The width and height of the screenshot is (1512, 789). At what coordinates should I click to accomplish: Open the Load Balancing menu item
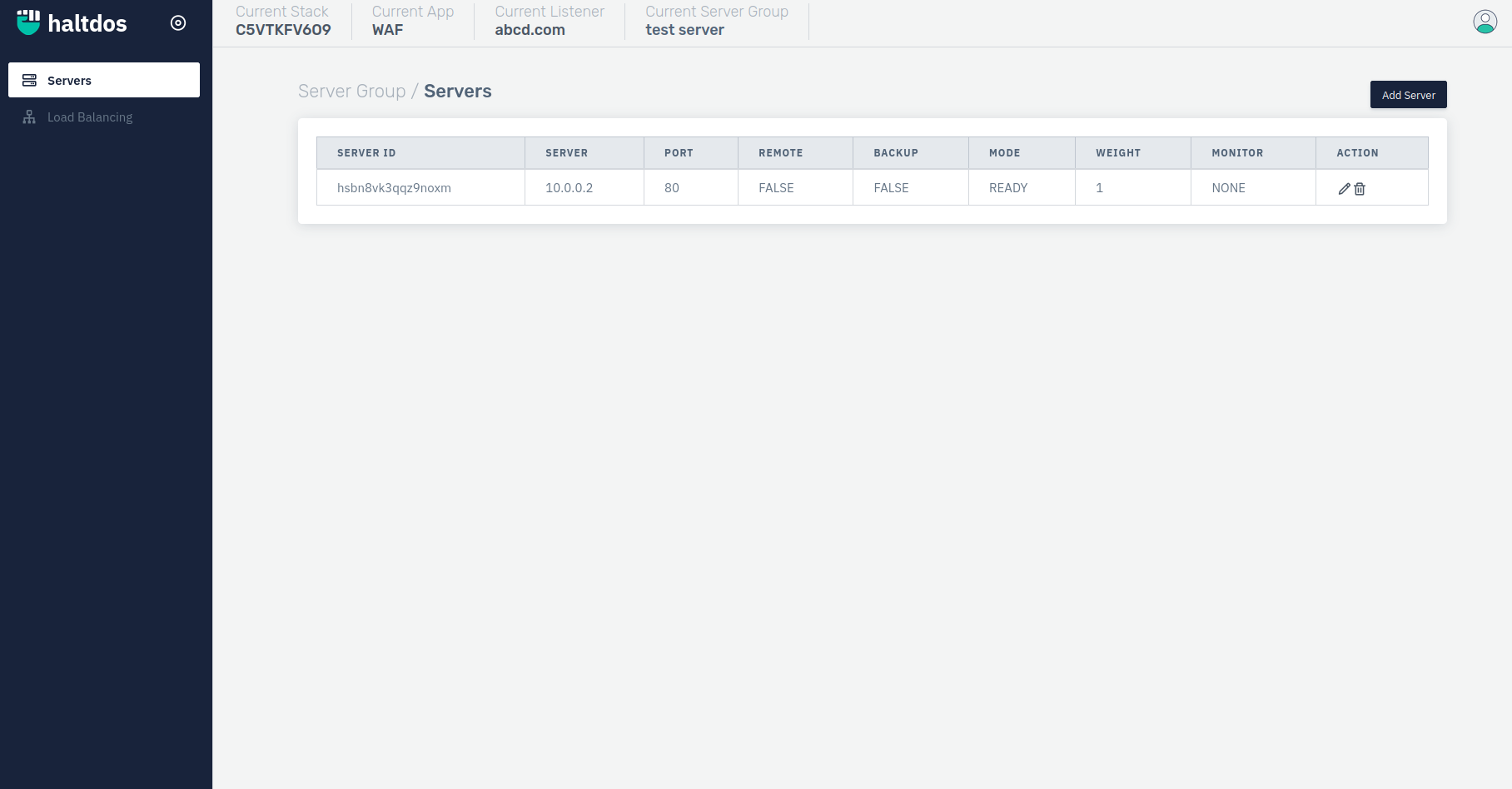[104, 117]
